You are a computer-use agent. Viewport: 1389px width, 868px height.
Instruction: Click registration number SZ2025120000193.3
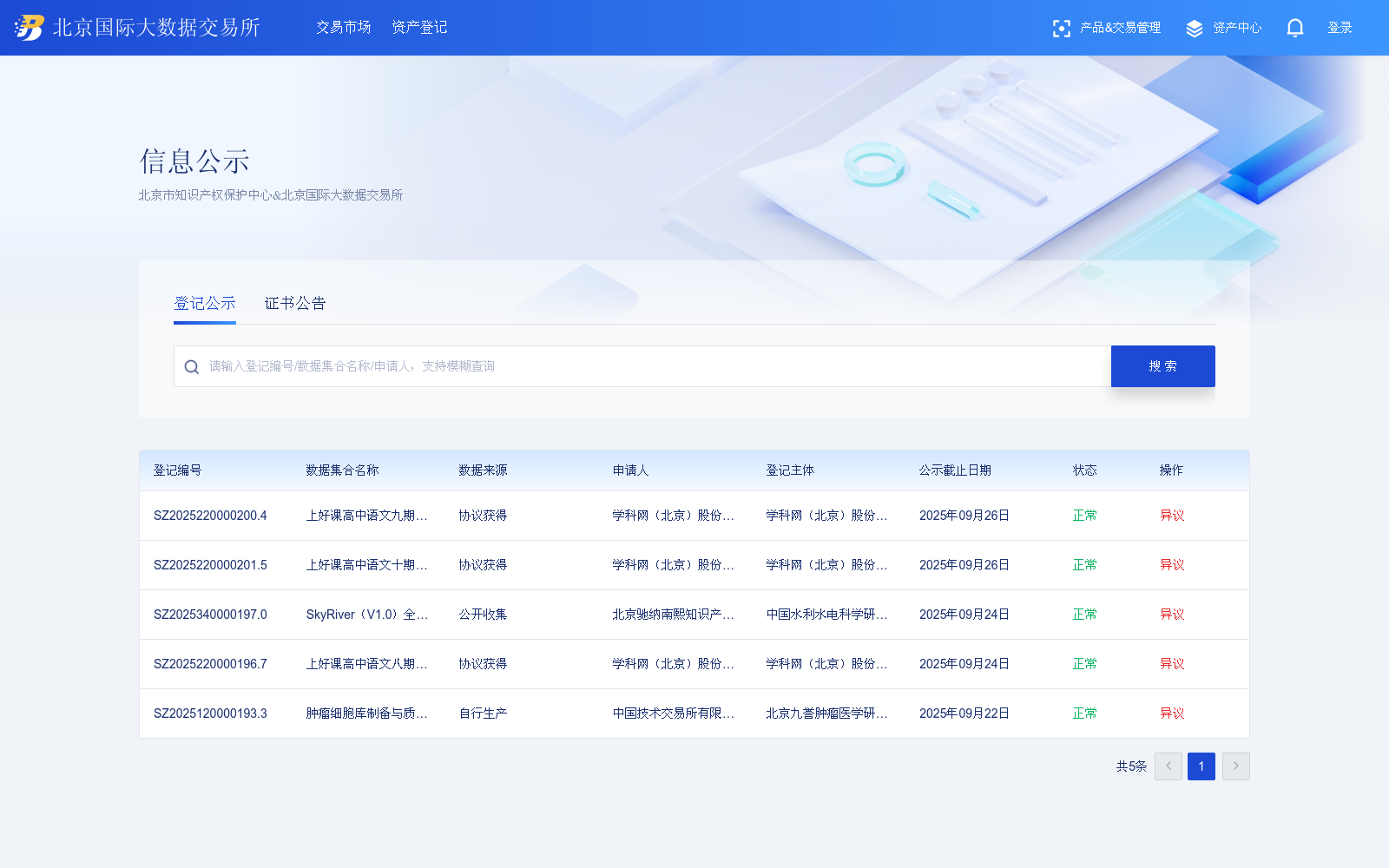tap(210, 713)
